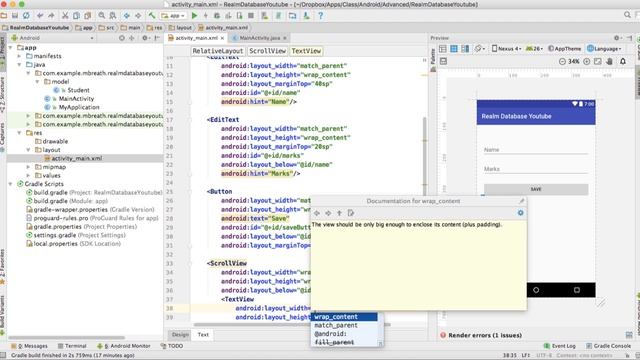Screen dimensions: 640x360
Task: Open the AVD Manager icon
Action: [264, 16]
